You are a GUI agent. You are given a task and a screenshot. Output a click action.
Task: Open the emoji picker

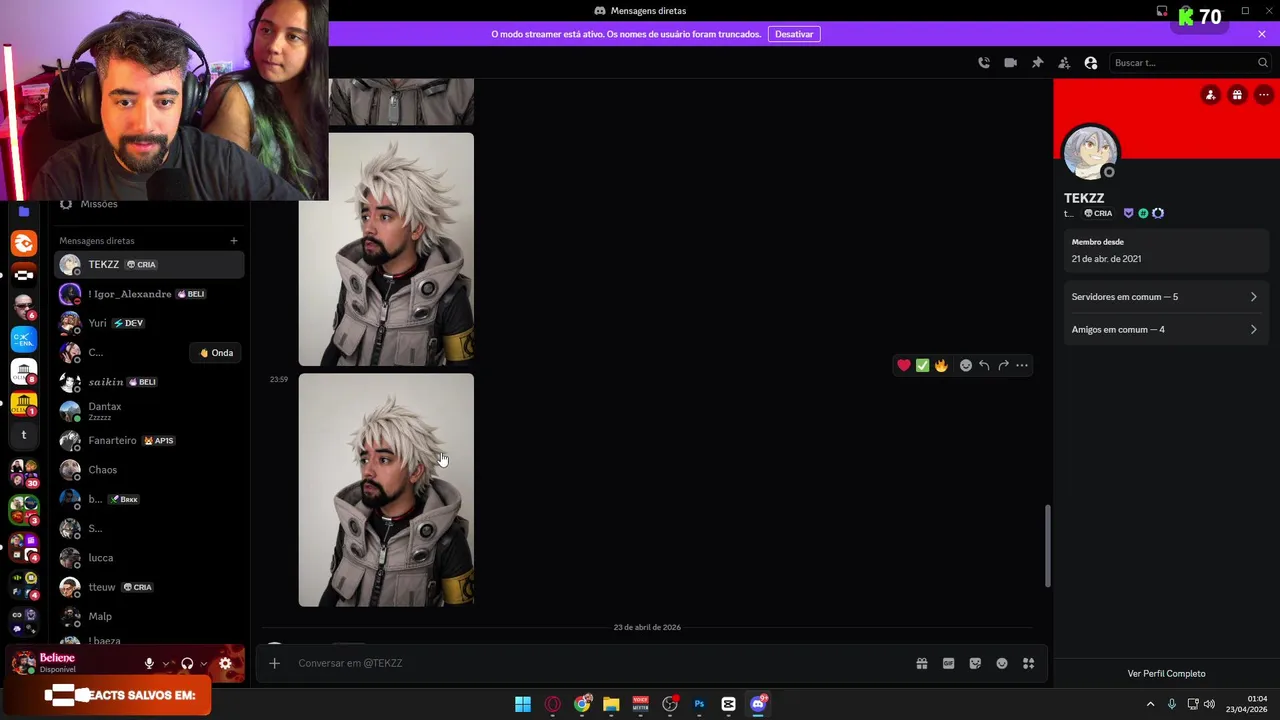(1002, 663)
